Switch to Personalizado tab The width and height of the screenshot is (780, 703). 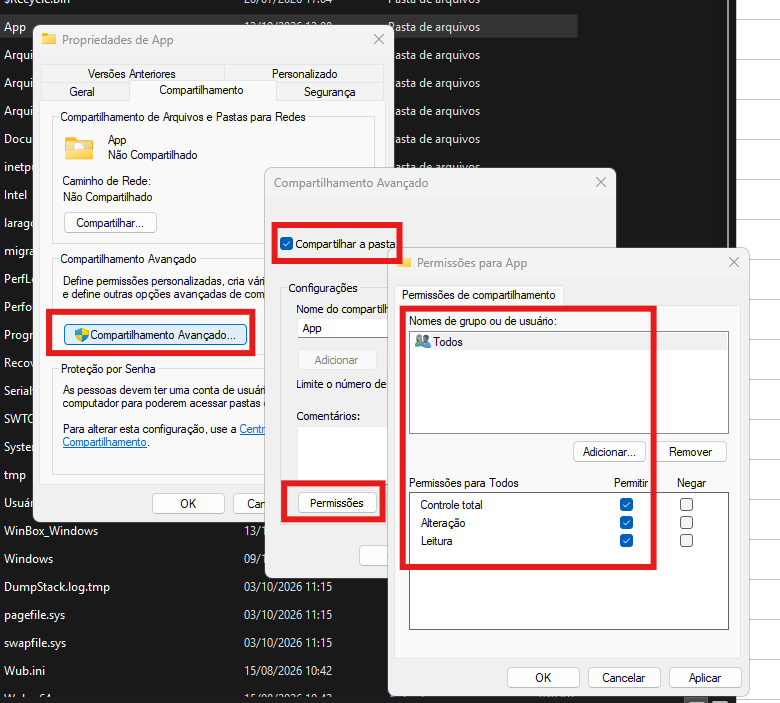(304, 74)
